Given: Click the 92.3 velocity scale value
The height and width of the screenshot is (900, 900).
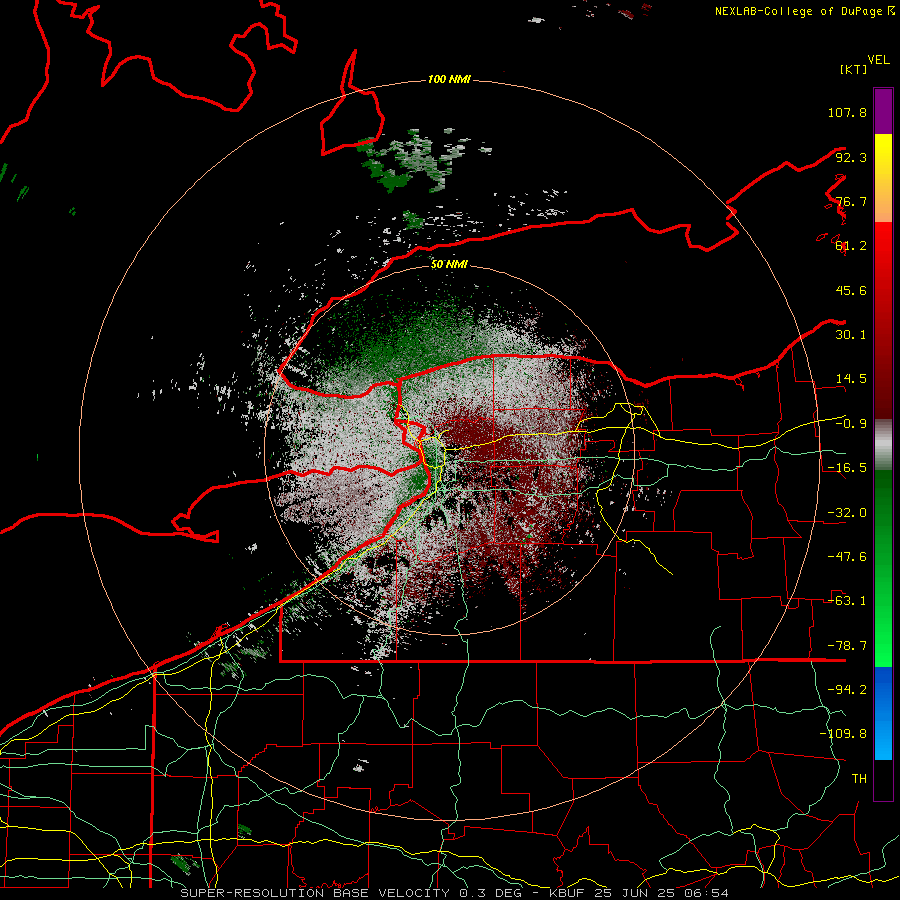Looking at the screenshot, I should click(x=851, y=157).
